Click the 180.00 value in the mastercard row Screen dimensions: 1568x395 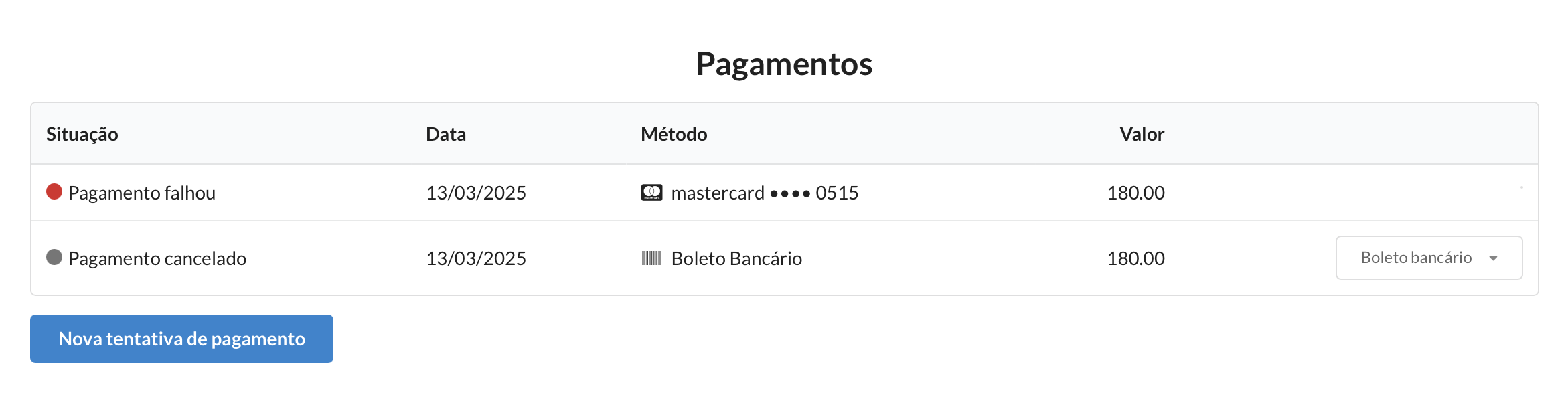[1136, 193]
